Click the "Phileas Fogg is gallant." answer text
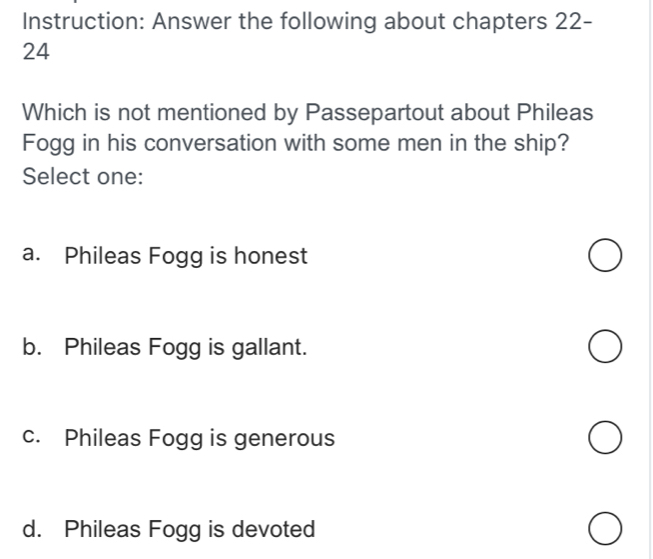This screenshot has width=653, height=559. coord(185,348)
